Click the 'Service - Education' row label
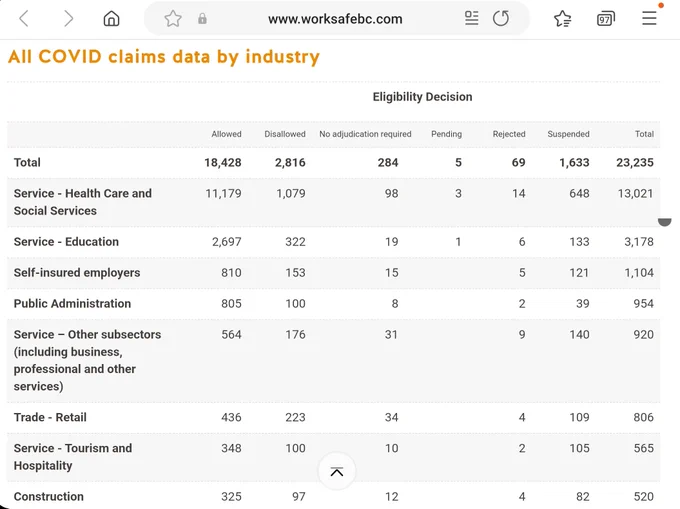 coord(66,241)
